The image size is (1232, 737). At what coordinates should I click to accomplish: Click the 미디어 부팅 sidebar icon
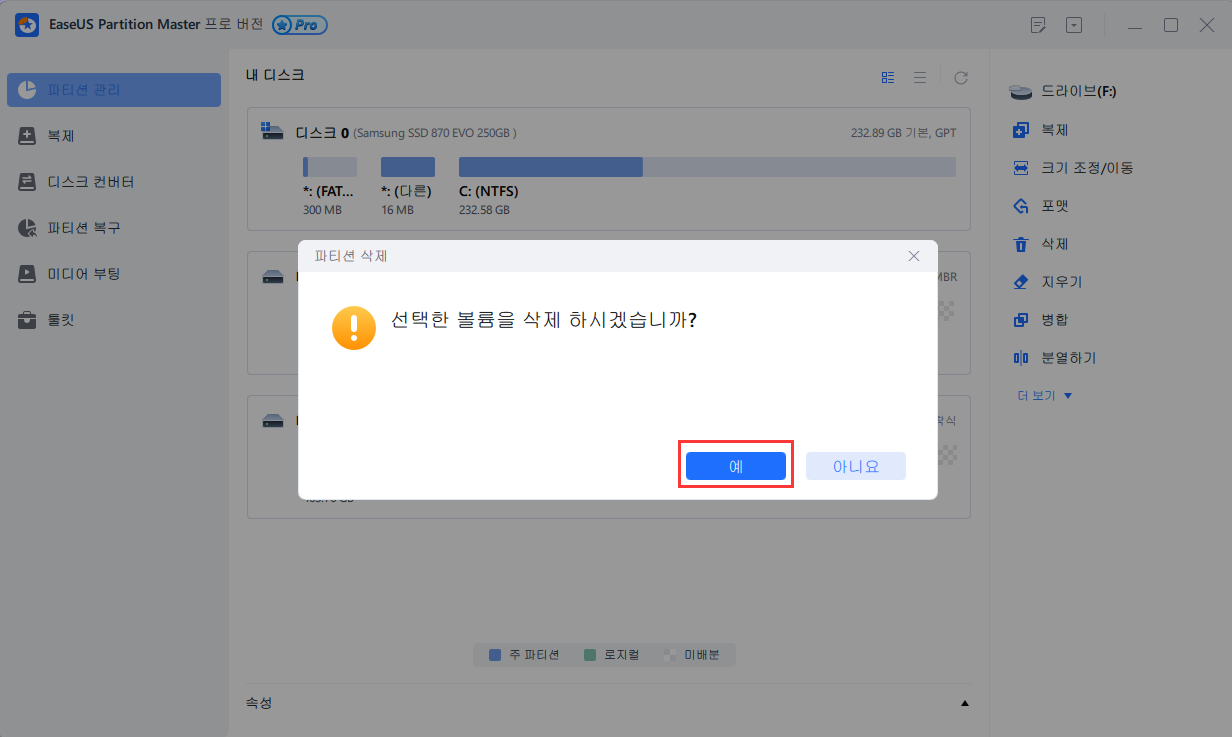point(28,274)
